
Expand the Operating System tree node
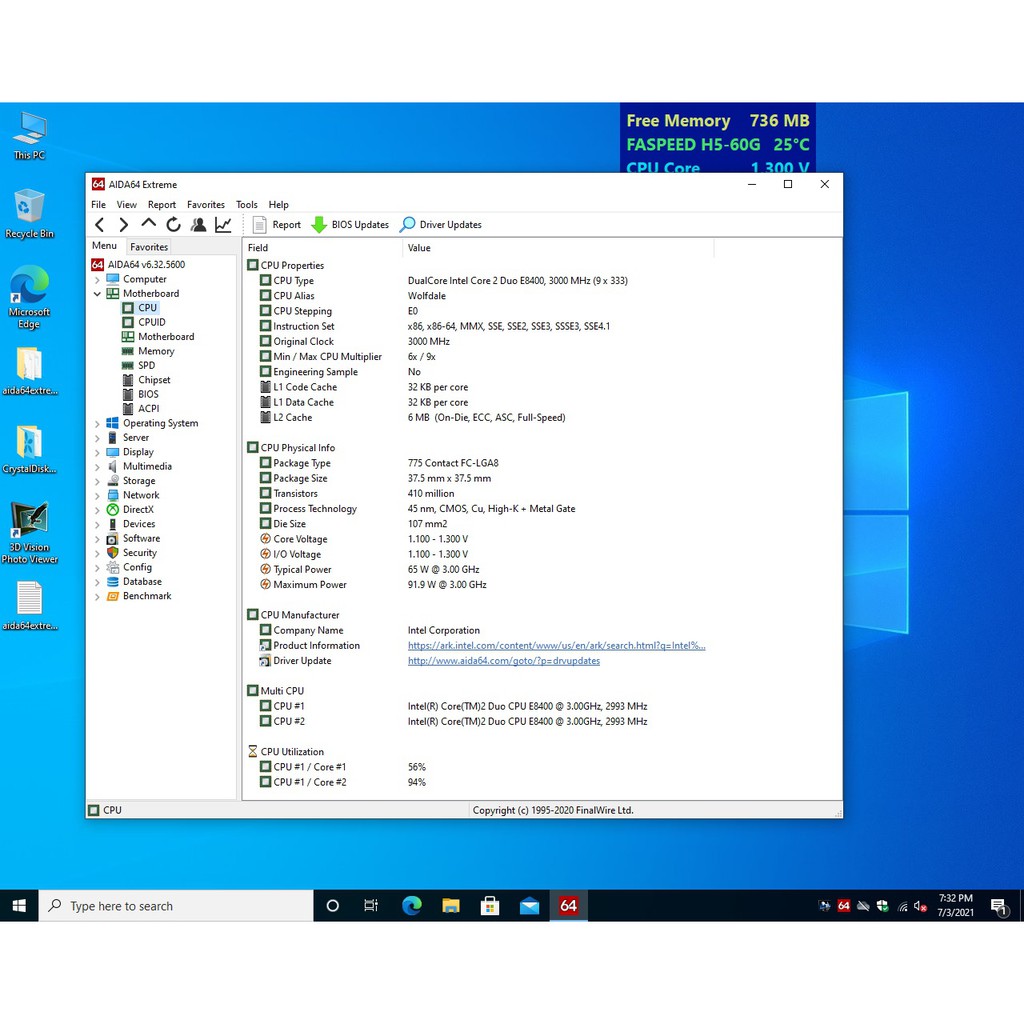pyautogui.click(x=97, y=423)
